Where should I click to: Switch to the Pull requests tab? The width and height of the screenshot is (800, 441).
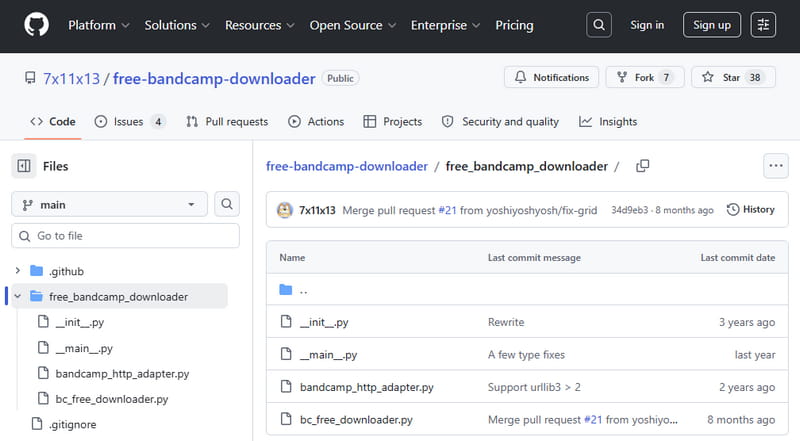227,121
